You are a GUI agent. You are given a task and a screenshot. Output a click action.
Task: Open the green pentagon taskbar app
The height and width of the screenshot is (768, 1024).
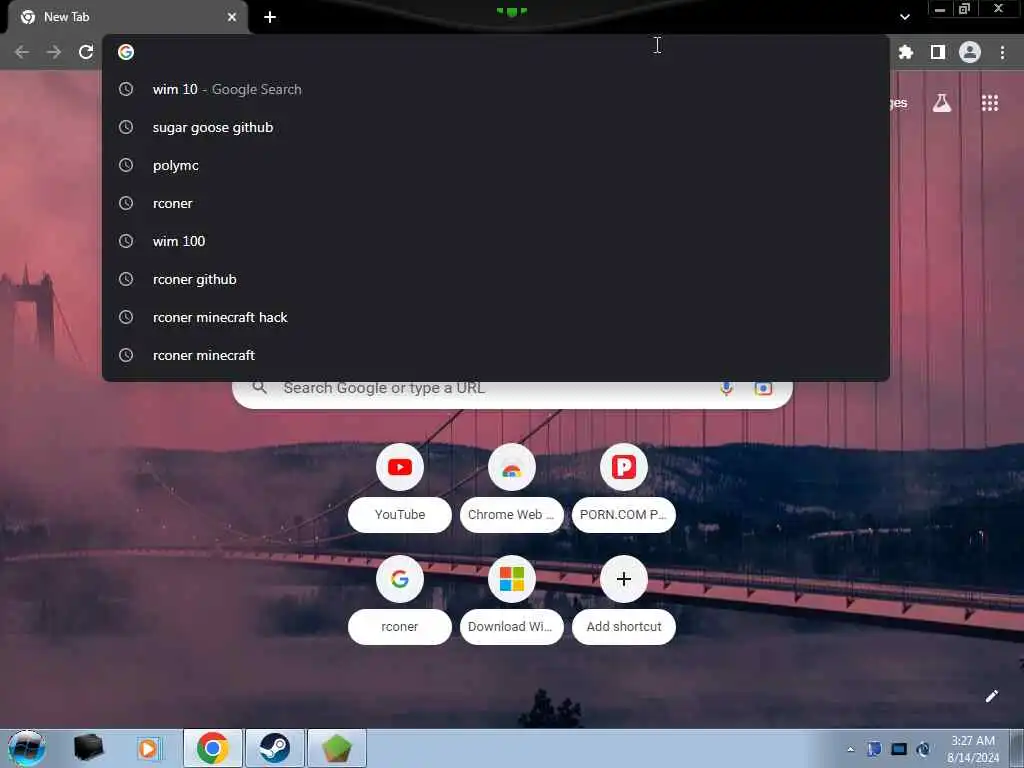click(336, 748)
